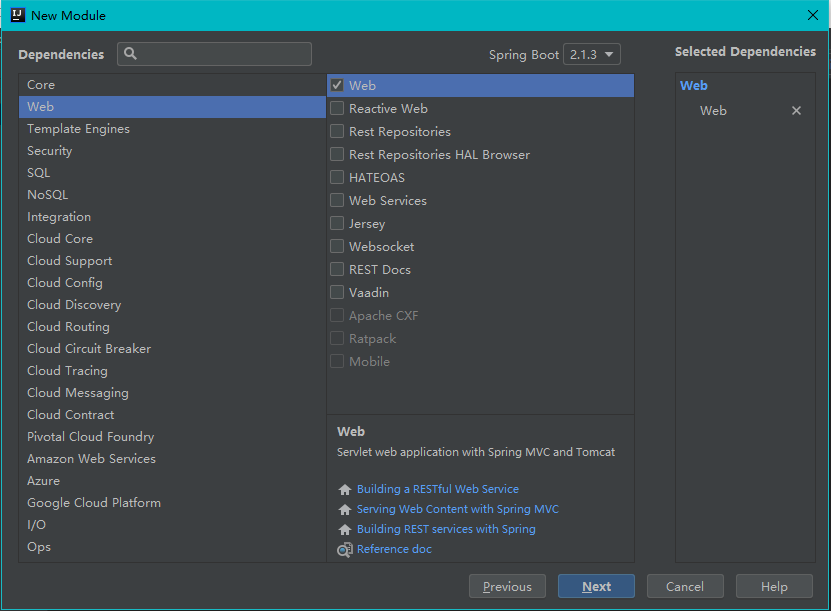Select the Cloud Config category
Screen dimensions: 831x611
coord(172,282)
